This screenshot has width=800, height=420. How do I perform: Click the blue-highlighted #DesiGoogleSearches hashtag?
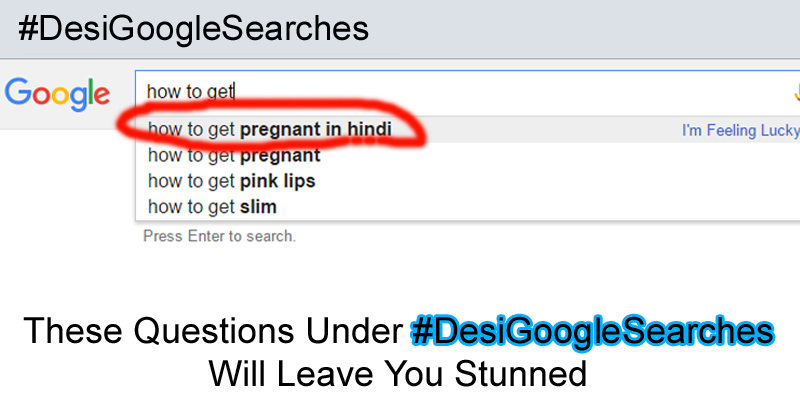point(592,331)
